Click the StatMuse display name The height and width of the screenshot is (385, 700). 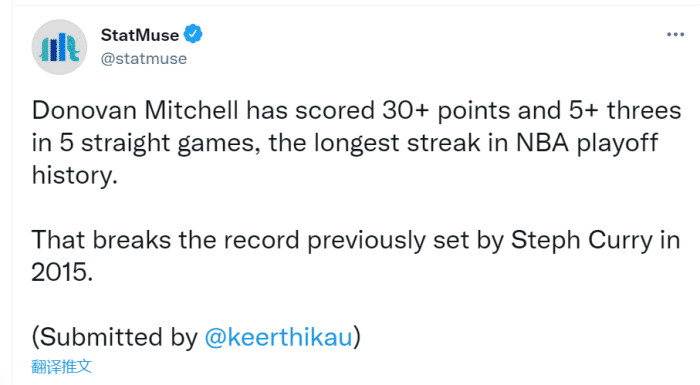point(140,35)
